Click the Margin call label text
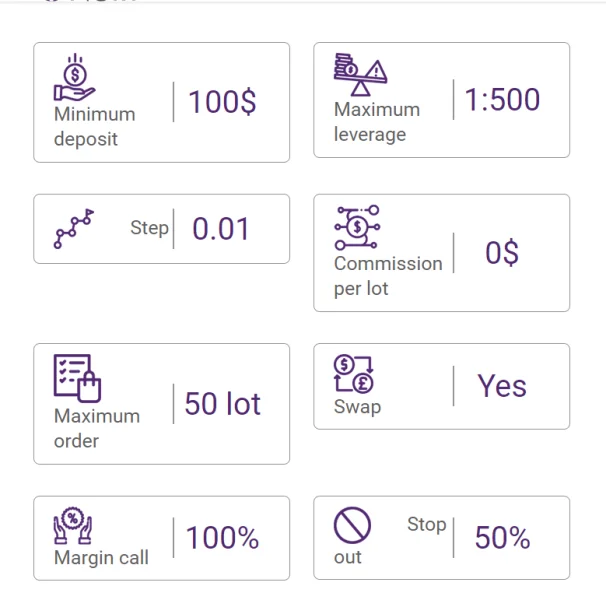The width and height of the screenshot is (606, 600). pos(101,558)
